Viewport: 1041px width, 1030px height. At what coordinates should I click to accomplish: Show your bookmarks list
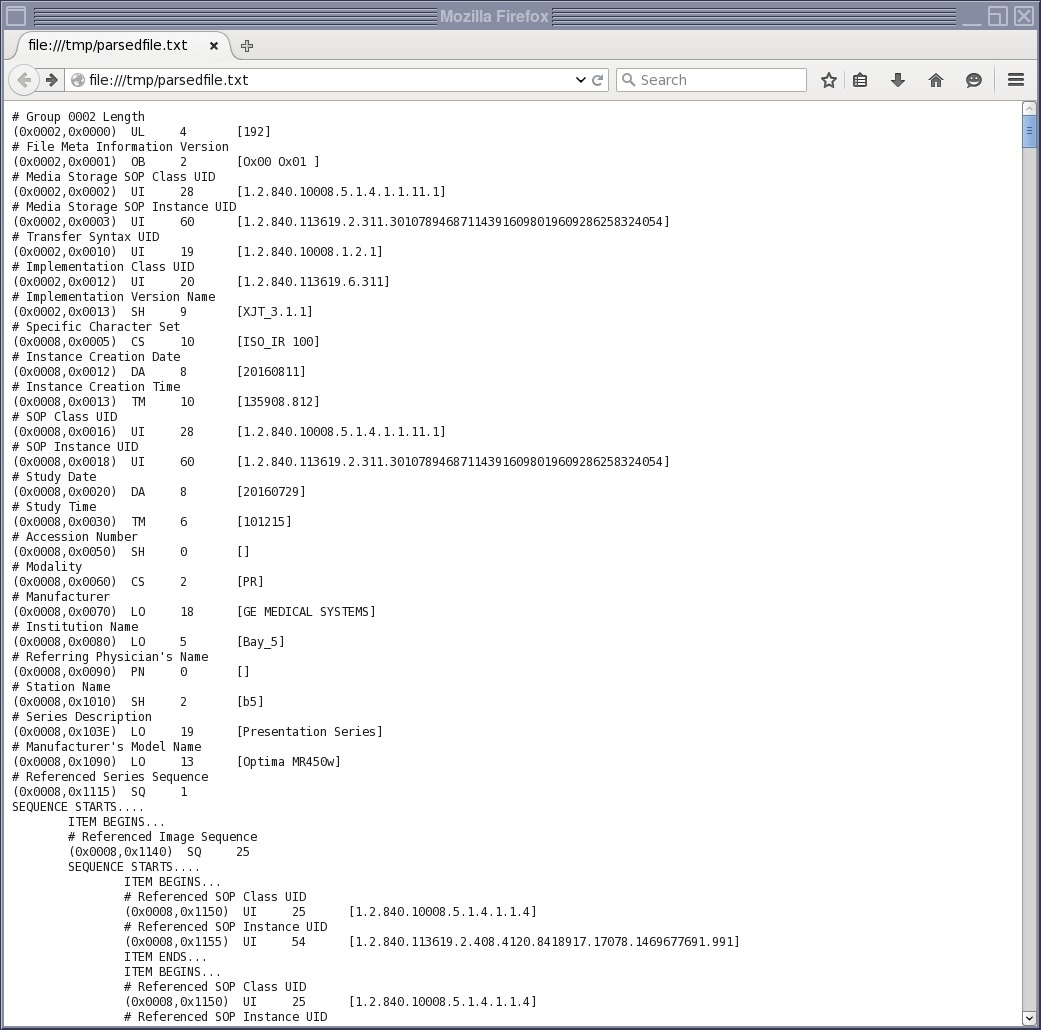pyautogui.click(x=860, y=80)
